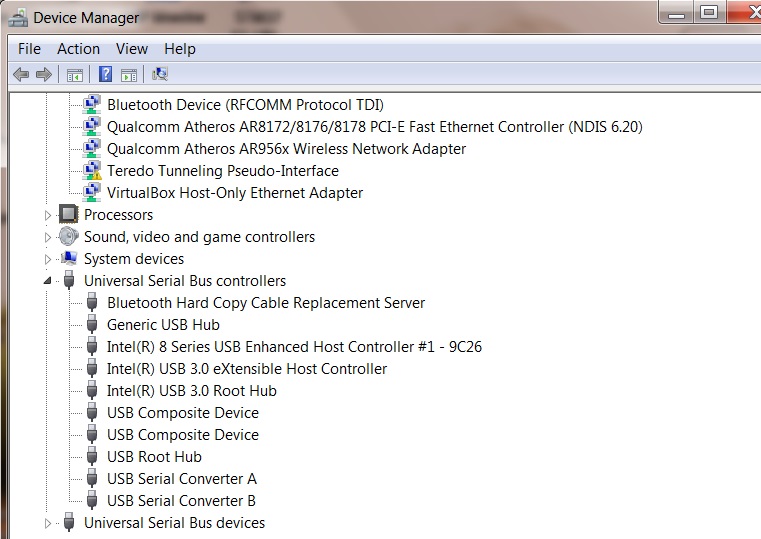Image resolution: width=761 pixels, height=539 pixels.
Task: Open the Help question mark toolbar icon
Action: pyautogui.click(x=105, y=74)
